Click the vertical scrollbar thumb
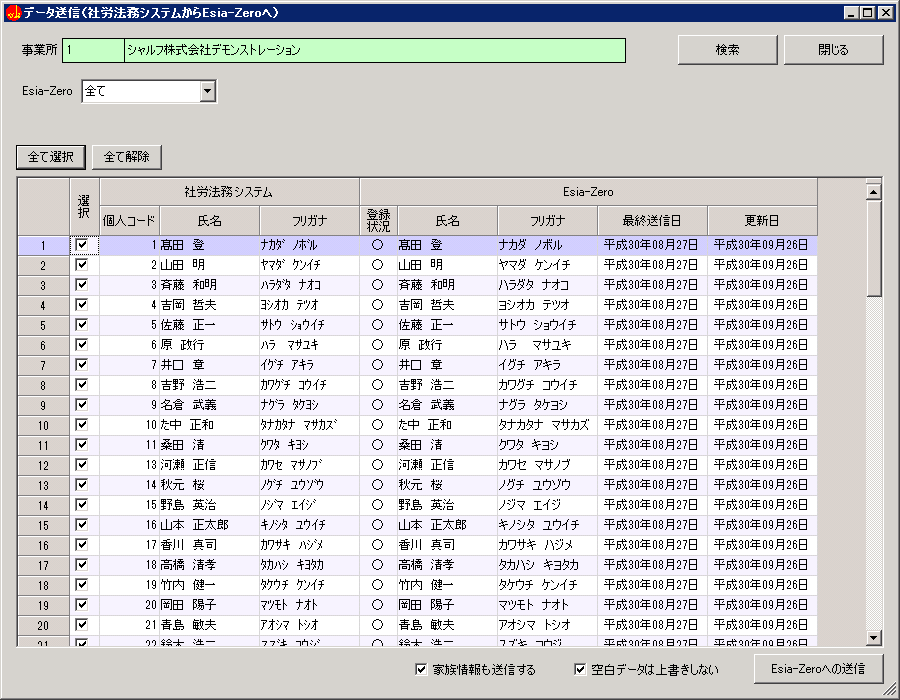The height and width of the screenshot is (700, 900). tap(874, 248)
